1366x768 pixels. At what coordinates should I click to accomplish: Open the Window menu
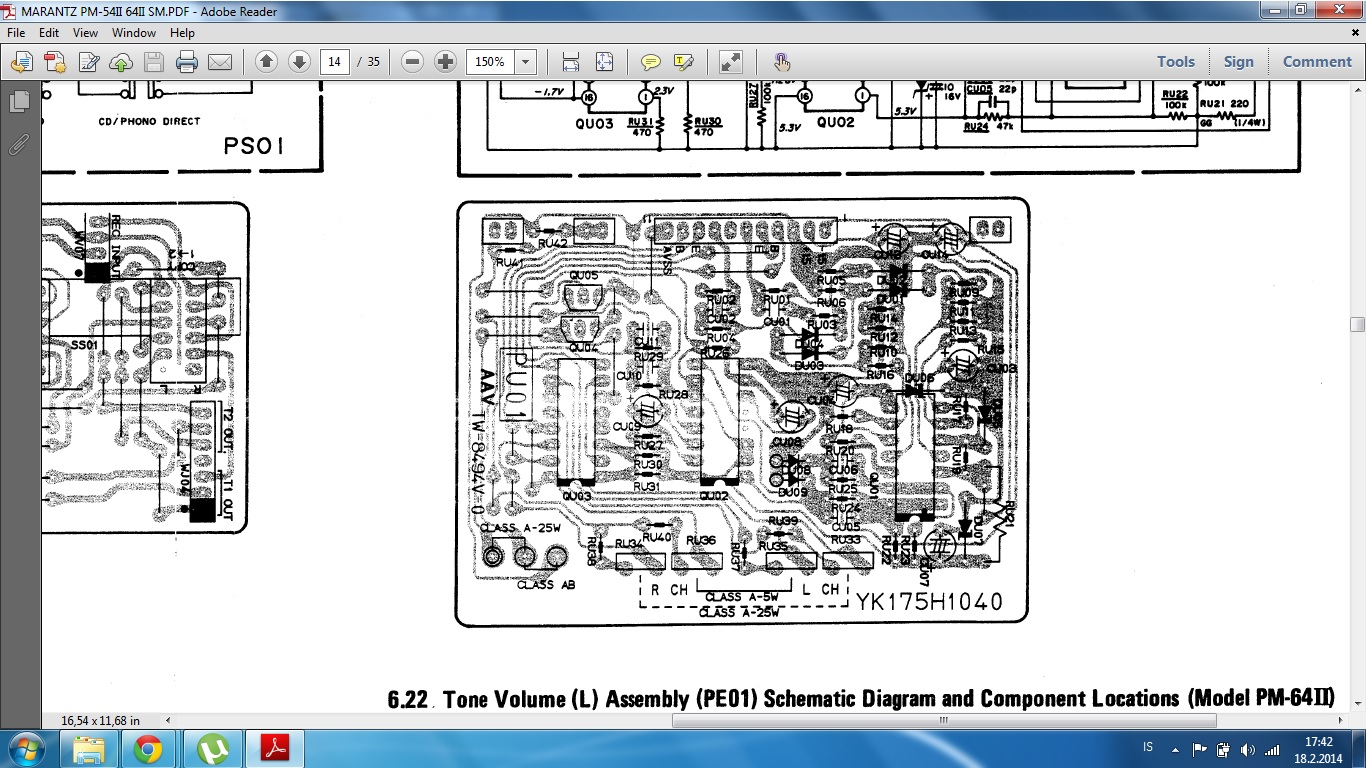134,32
